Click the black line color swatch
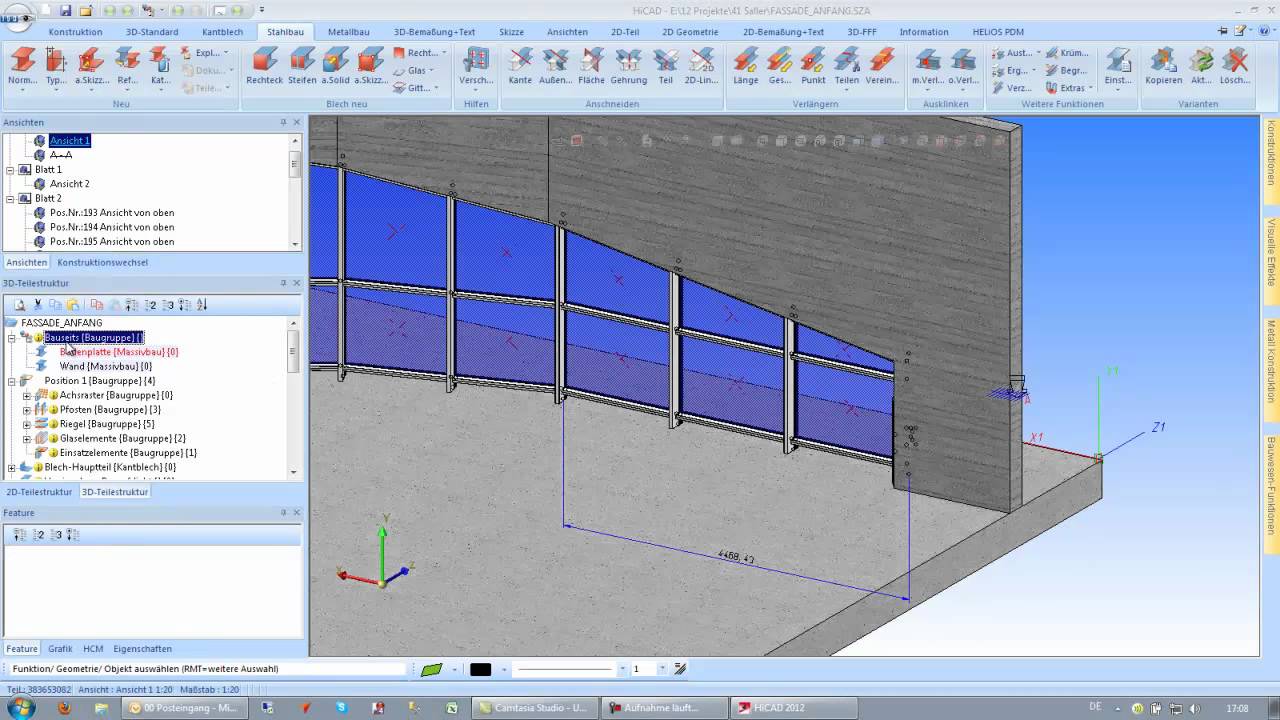The image size is (1280, 720). point(481,669)
